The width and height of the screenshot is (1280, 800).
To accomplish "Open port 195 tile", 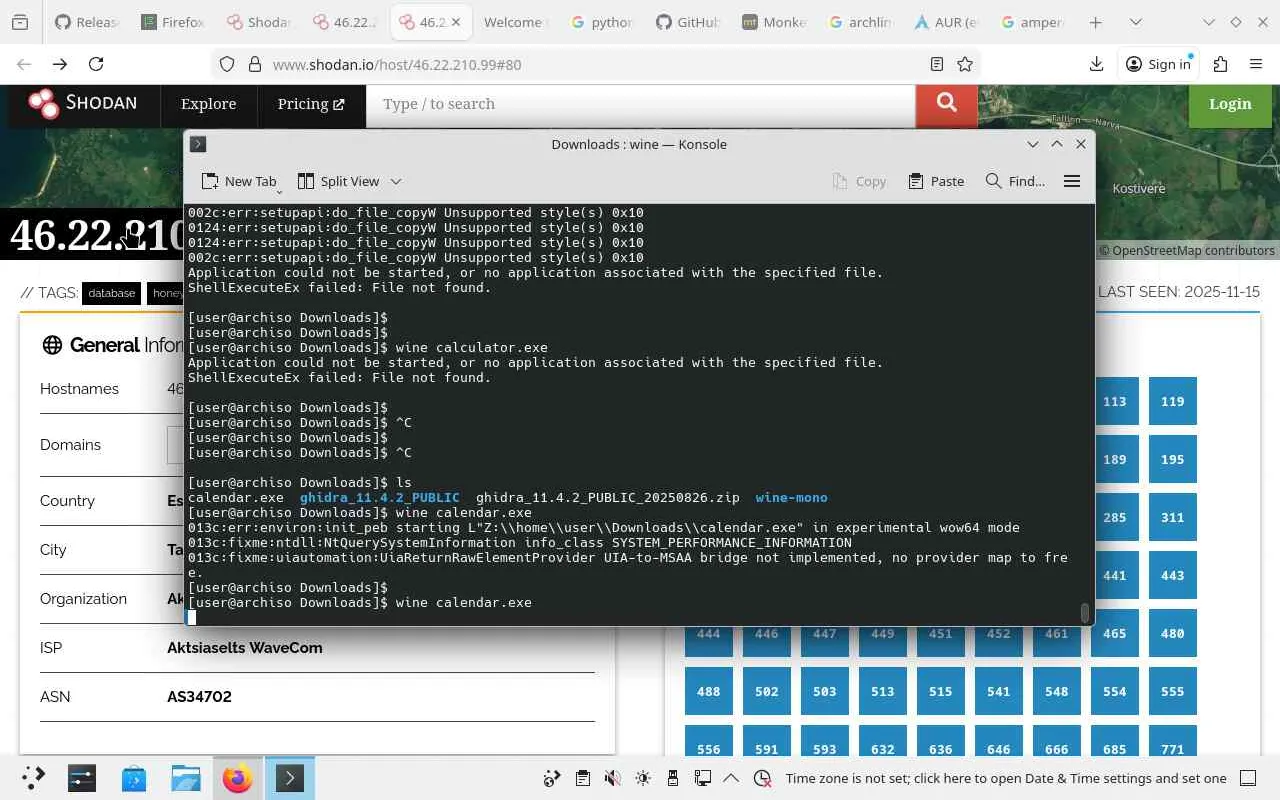I will coord(1172,459).
